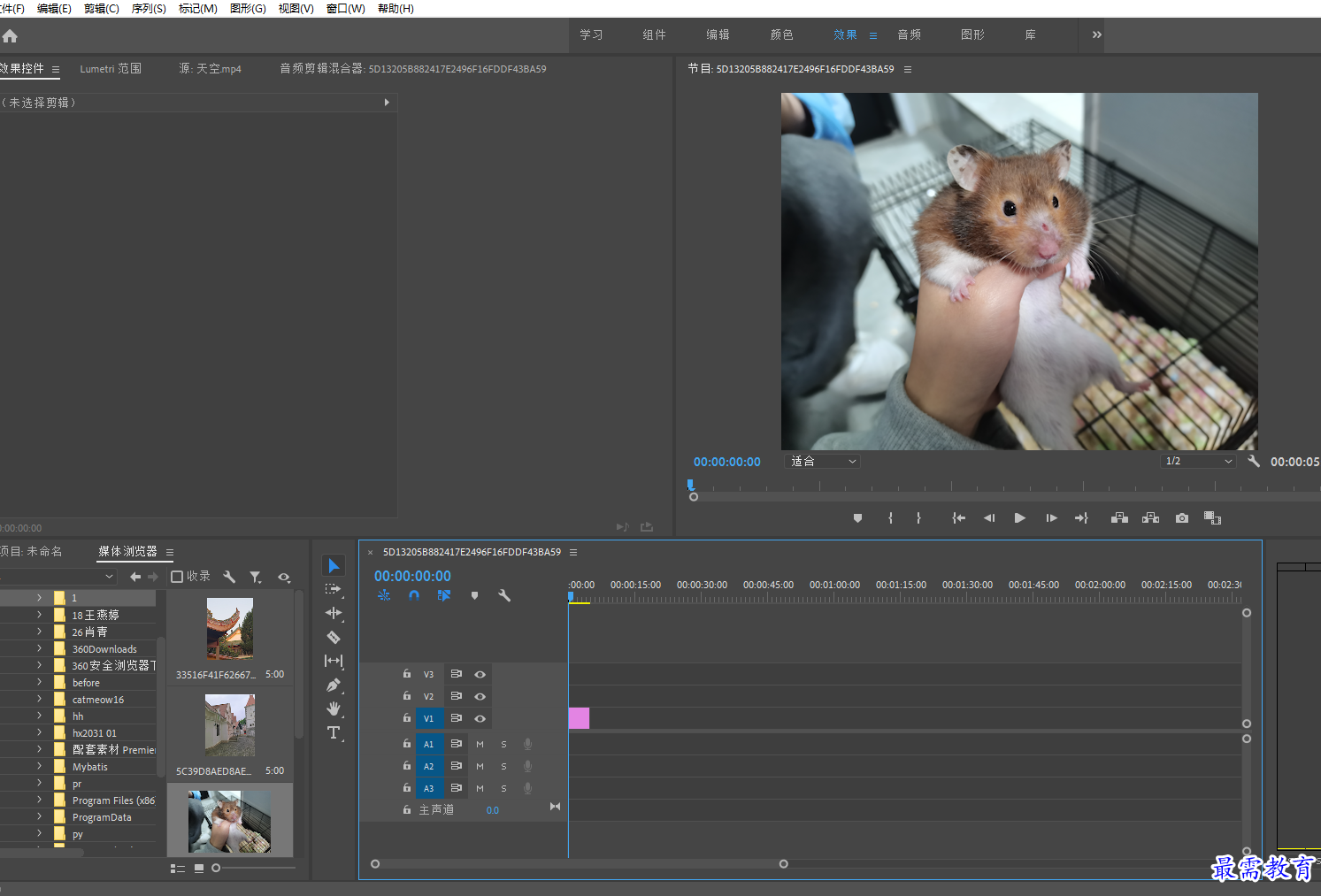Toggle lock on V1 track
Screen dimensions: 1321x896
(407, 717)
